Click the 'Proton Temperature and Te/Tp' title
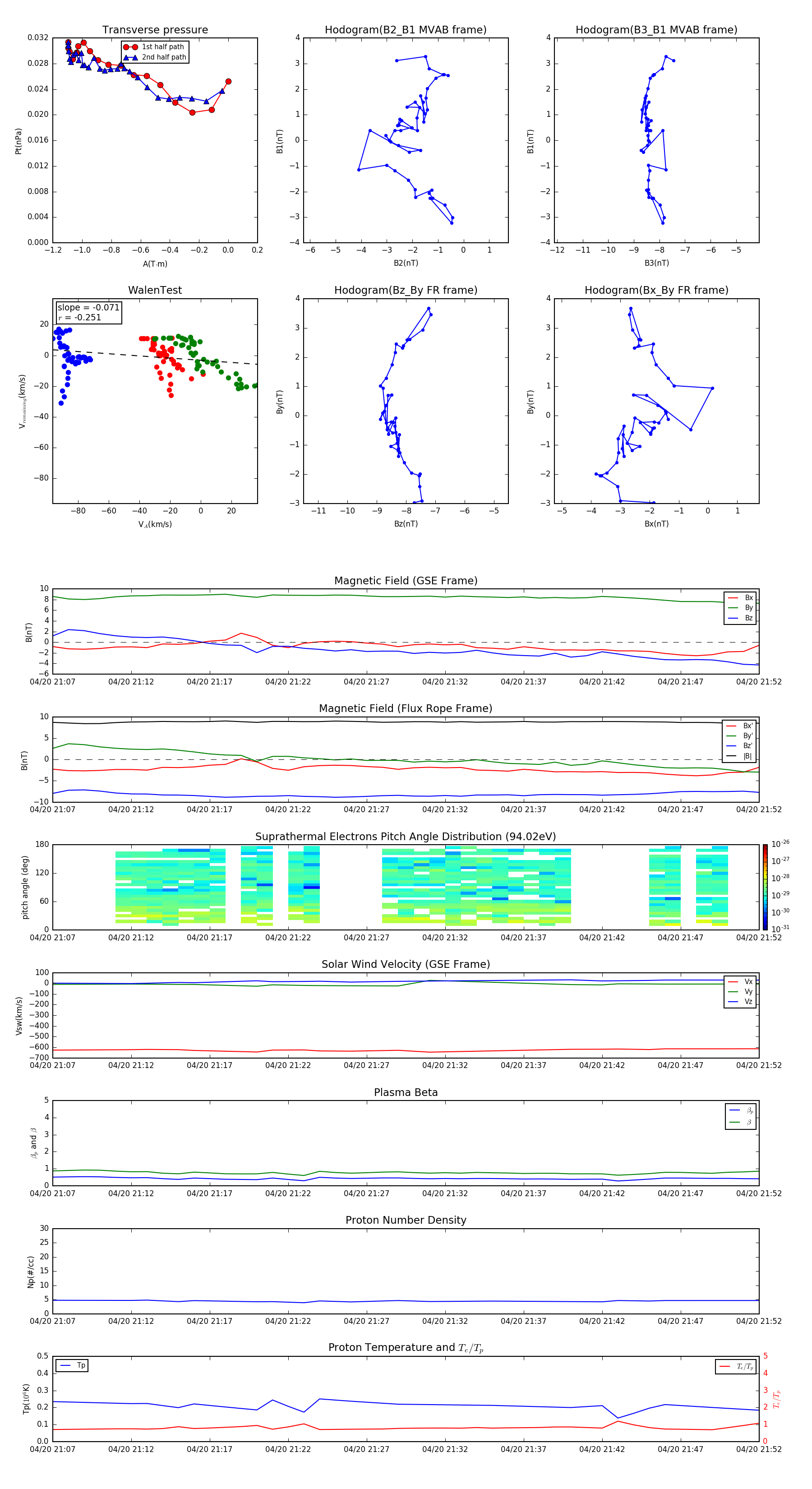812x1489 pixels. coord(406,1348)
